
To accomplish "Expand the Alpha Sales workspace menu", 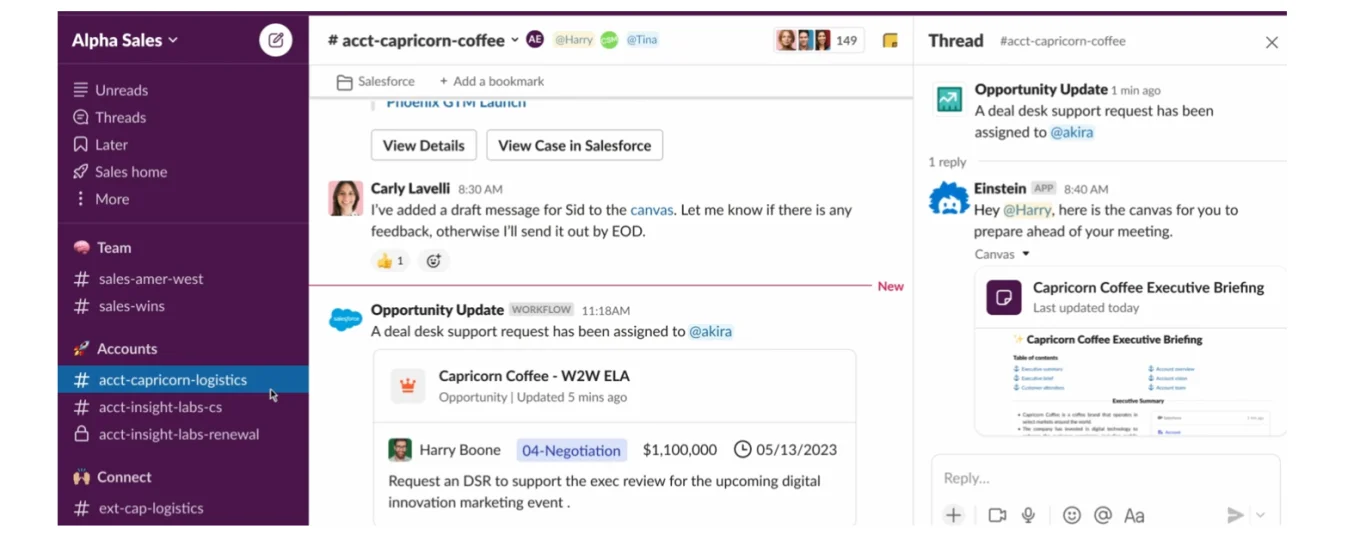I will click(x=125, y=41).
